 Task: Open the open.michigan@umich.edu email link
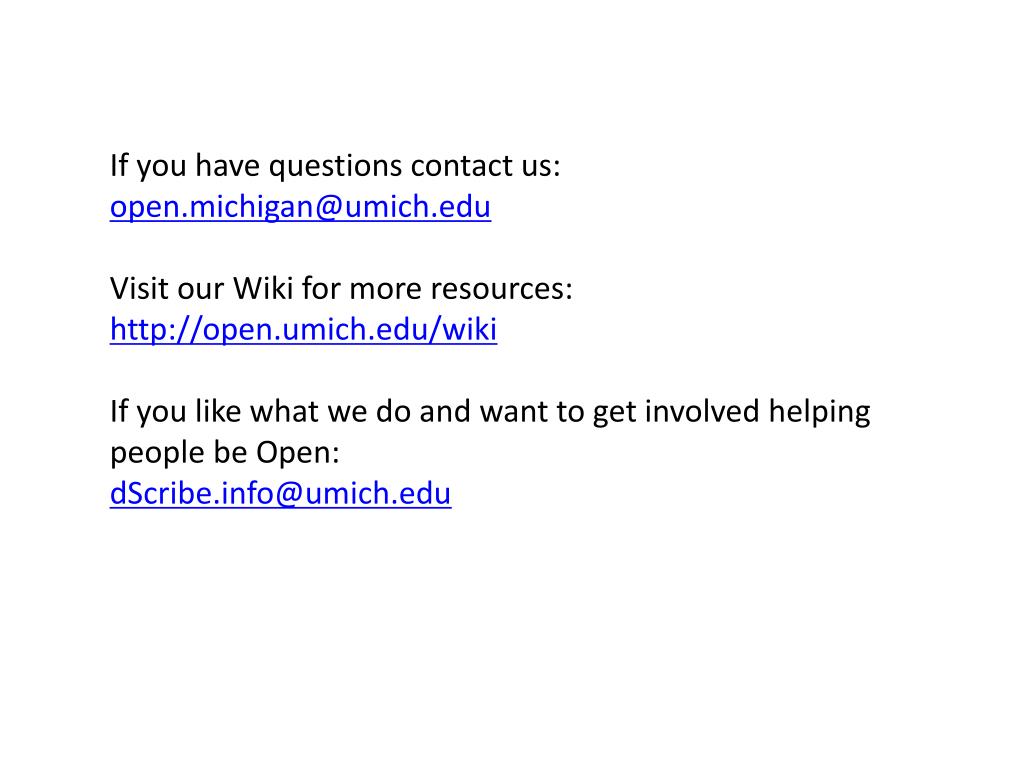tap(300, 207)
